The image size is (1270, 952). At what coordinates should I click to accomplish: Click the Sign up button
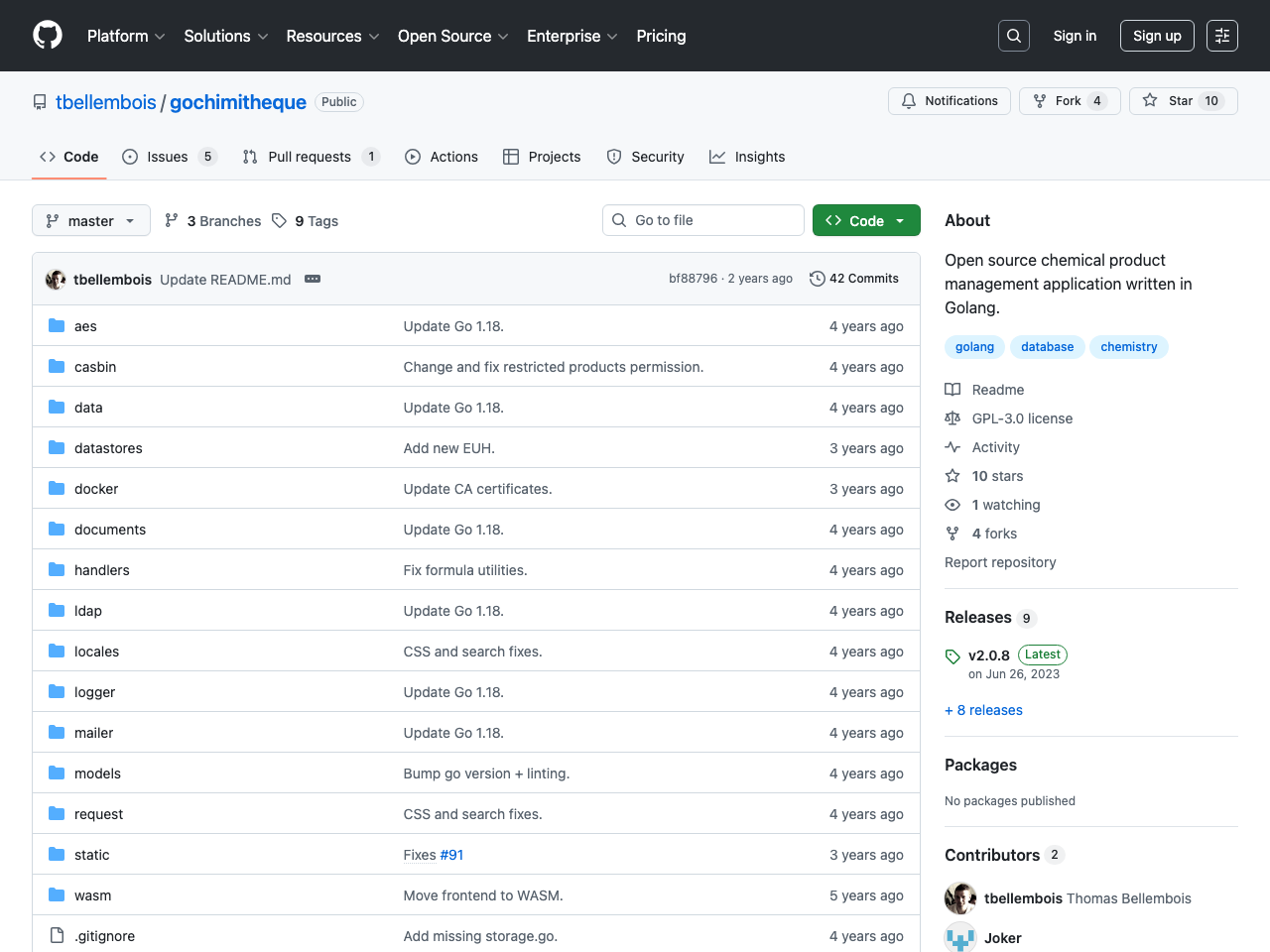1157,35
